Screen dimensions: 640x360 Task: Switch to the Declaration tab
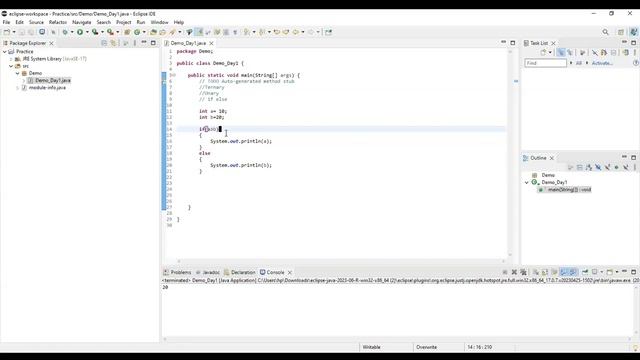tap(240, 272)
